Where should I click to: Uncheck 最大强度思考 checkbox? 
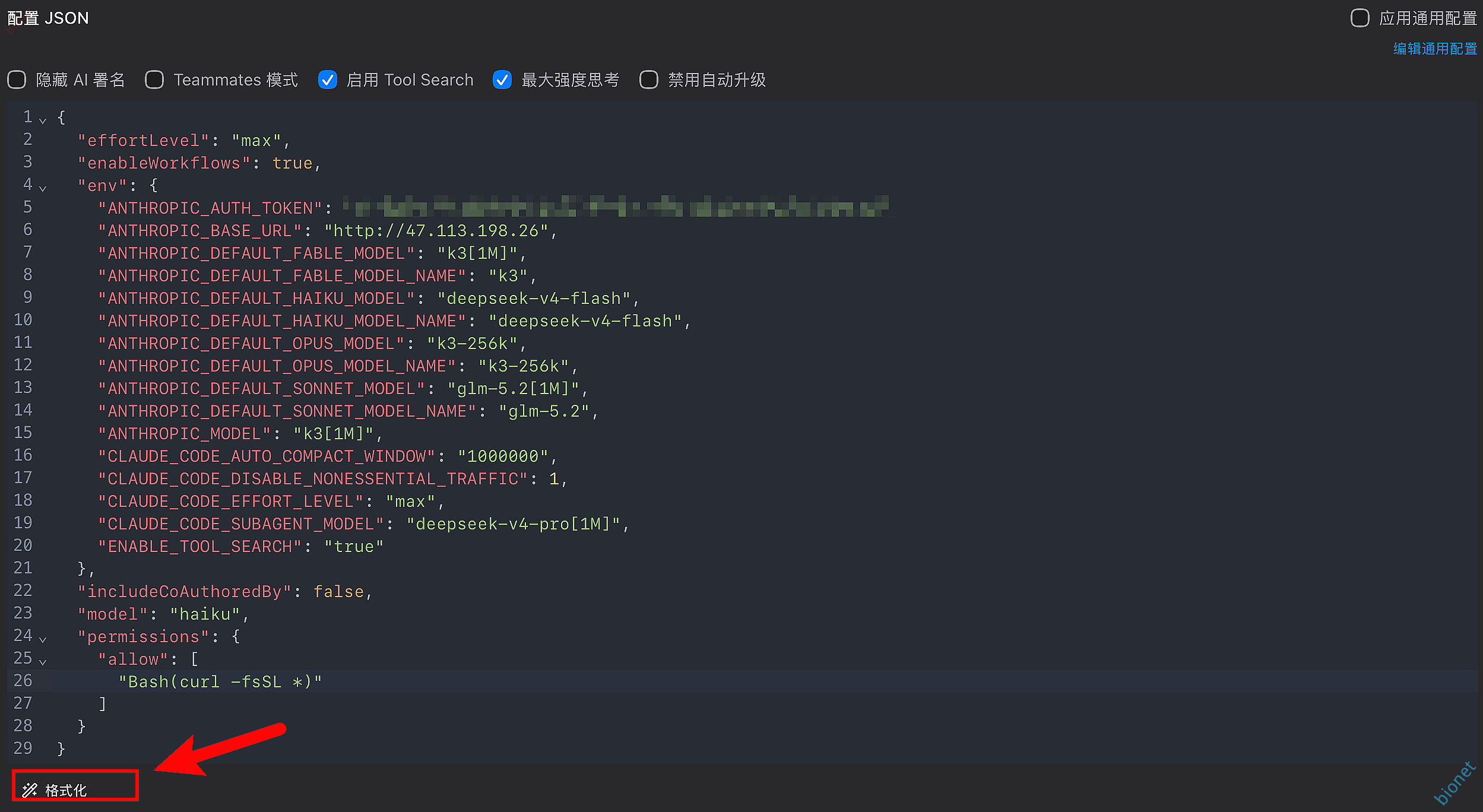click(502, 80)
